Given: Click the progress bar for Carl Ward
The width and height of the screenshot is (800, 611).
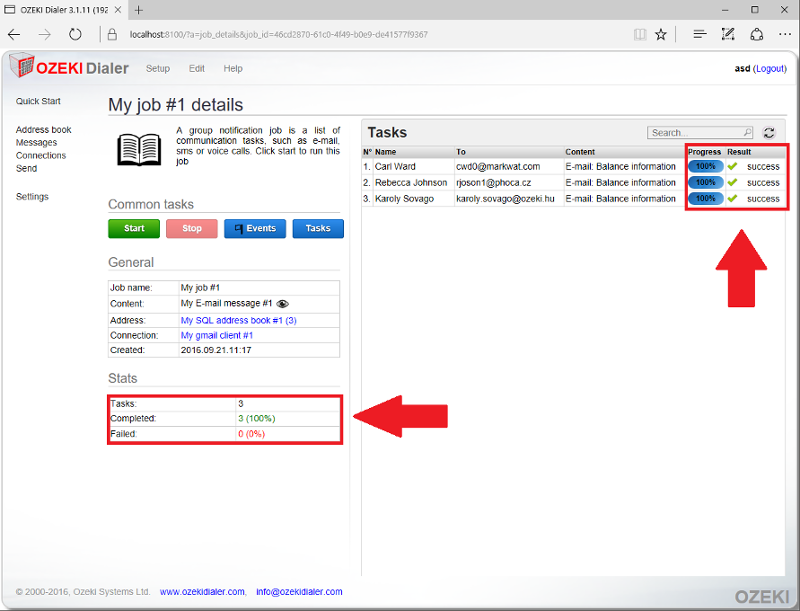Looking at the screenshot, I should [705, 166].
